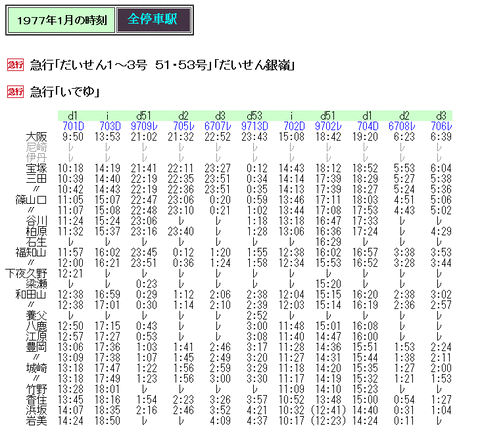Screen dimensions: 480x426
Task: Open train 9709レ link
Action: [144, 126]
